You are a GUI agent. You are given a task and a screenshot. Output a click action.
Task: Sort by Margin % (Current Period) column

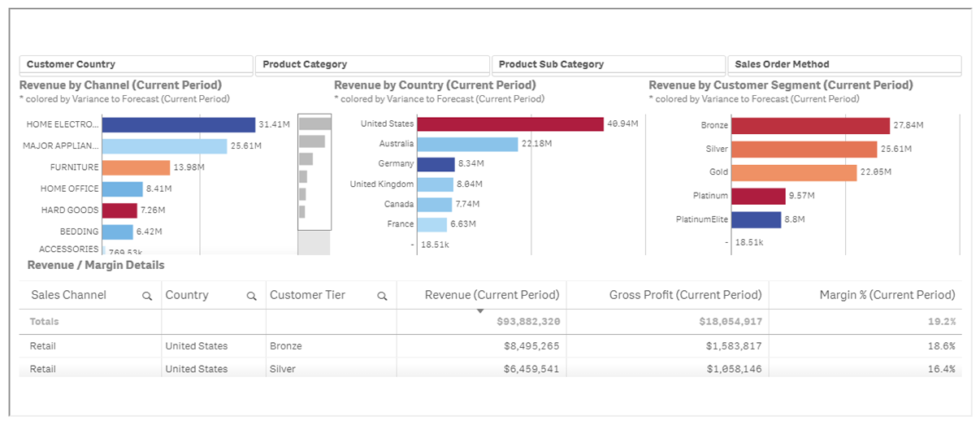point(887,295)
